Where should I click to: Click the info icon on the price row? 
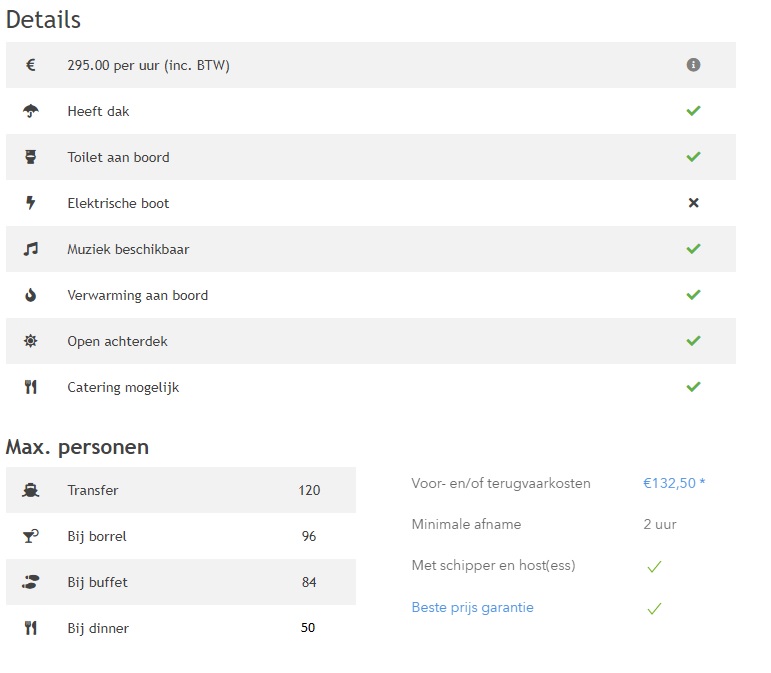click(x=693, y=65)
